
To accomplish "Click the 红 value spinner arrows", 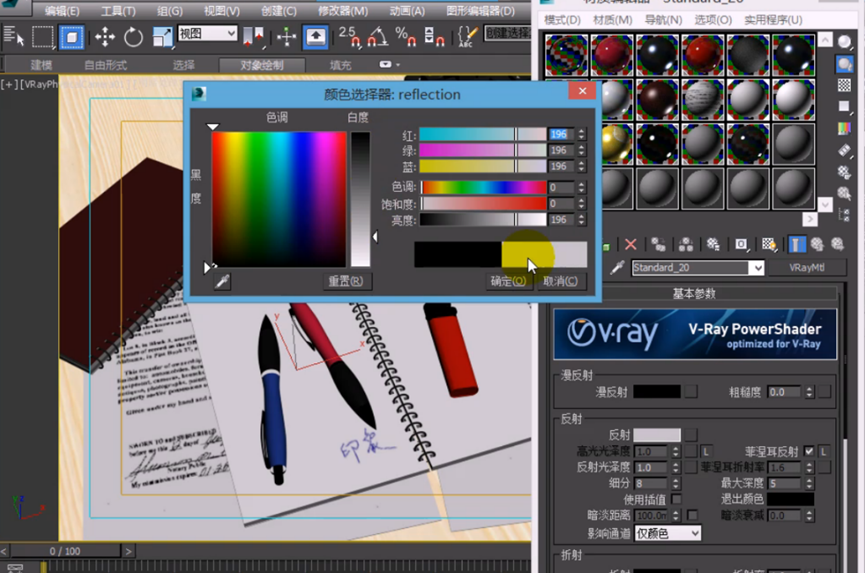I will tap(581, 134).
